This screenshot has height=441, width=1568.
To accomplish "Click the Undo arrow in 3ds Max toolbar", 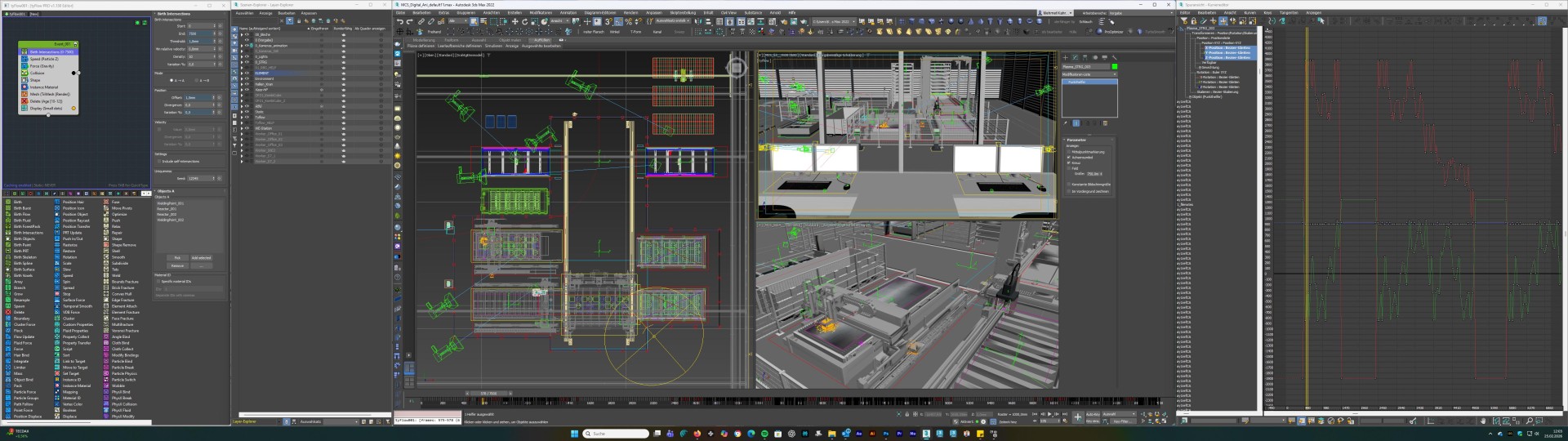I will click(x=399, y=22).
